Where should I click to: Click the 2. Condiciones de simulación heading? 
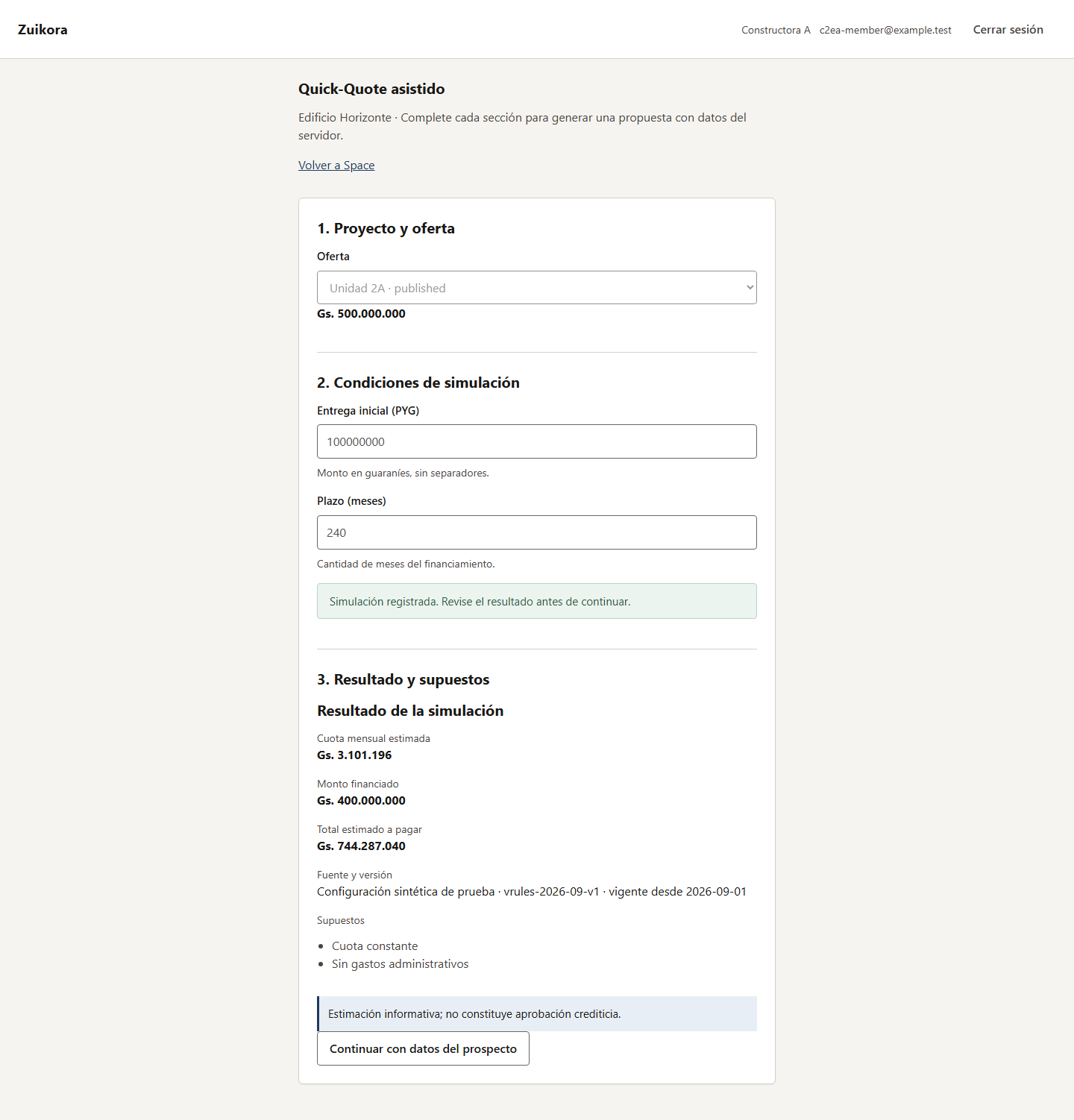(418, 383)
